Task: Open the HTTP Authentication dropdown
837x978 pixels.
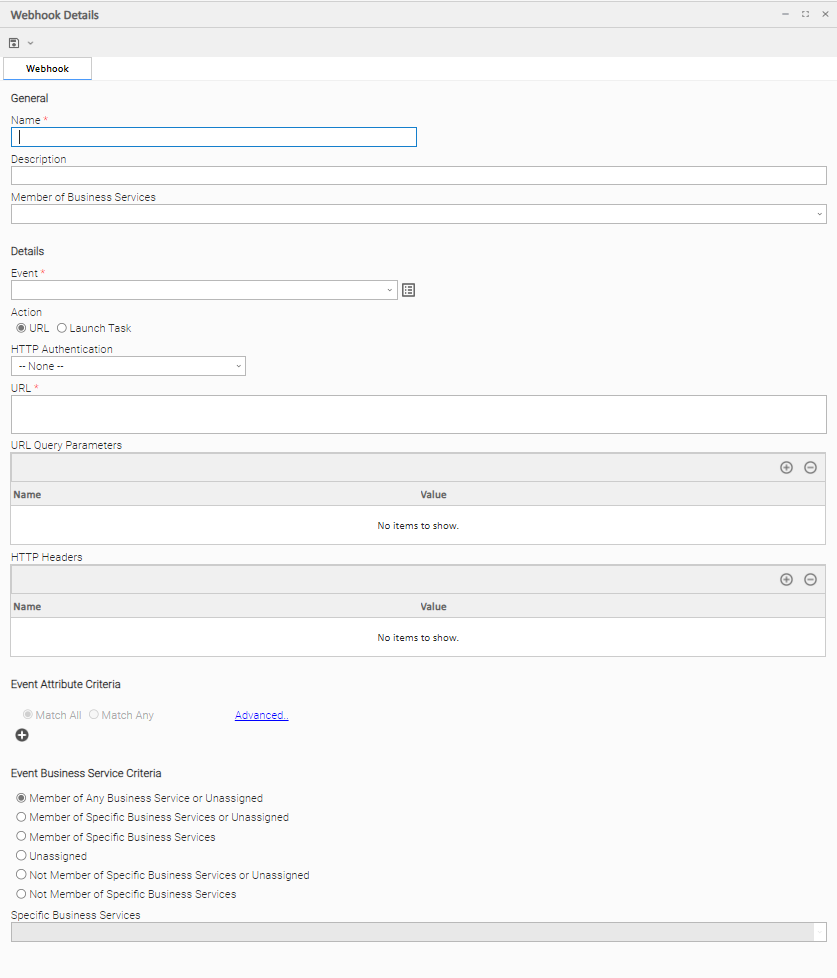Action: tap(238, 366)
